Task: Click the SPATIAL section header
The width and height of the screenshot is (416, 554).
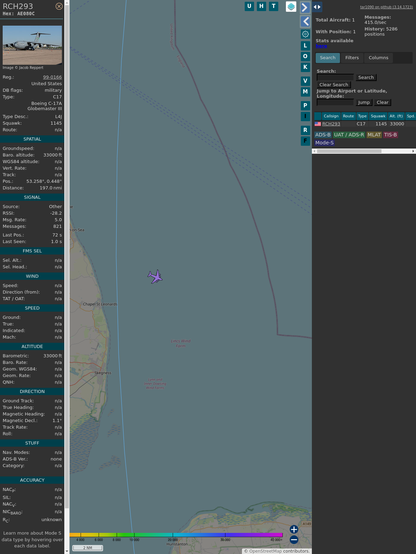Action: point(32,139)
